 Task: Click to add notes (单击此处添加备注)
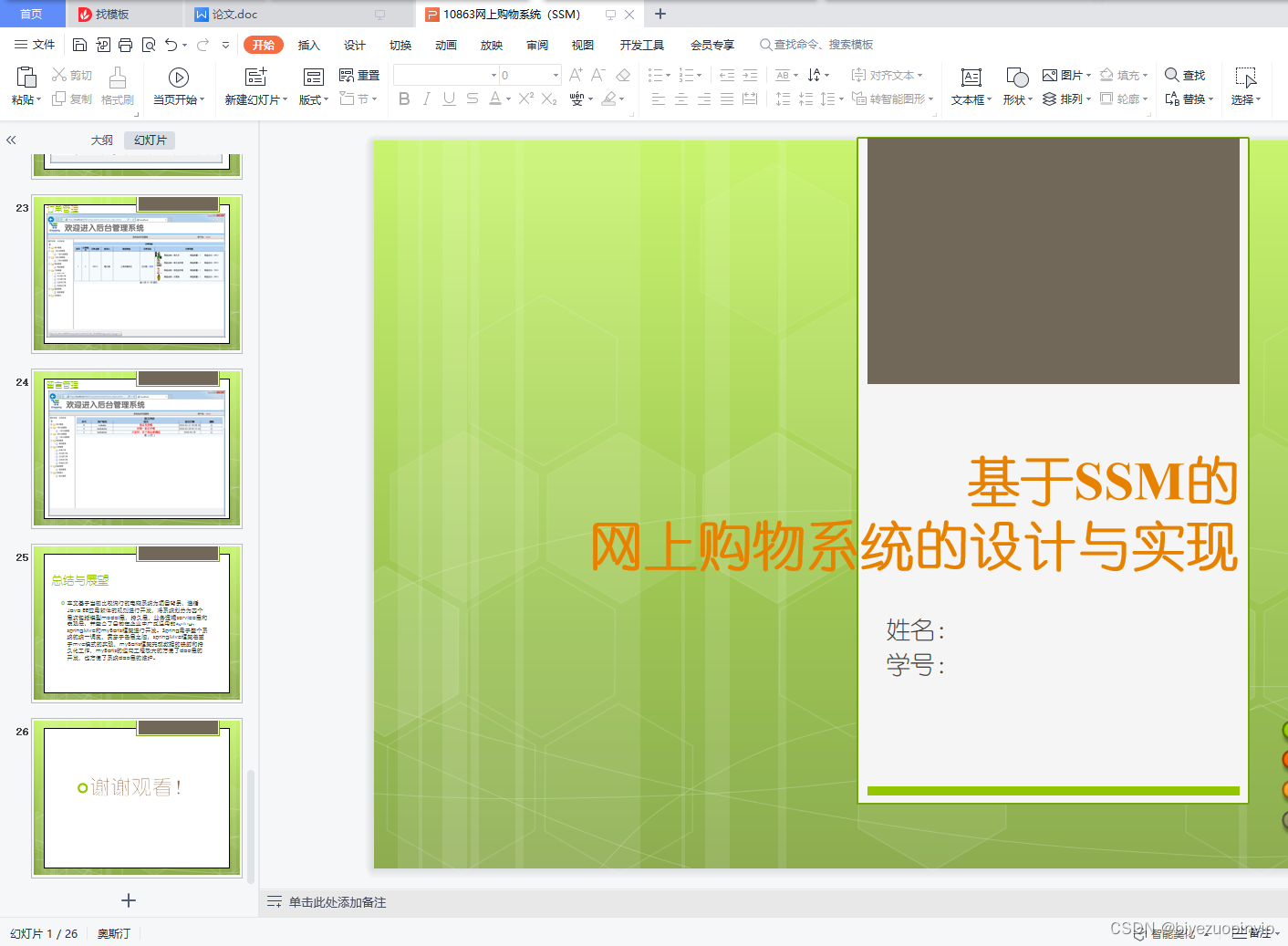pyautogui.click(x=338, y=902)
